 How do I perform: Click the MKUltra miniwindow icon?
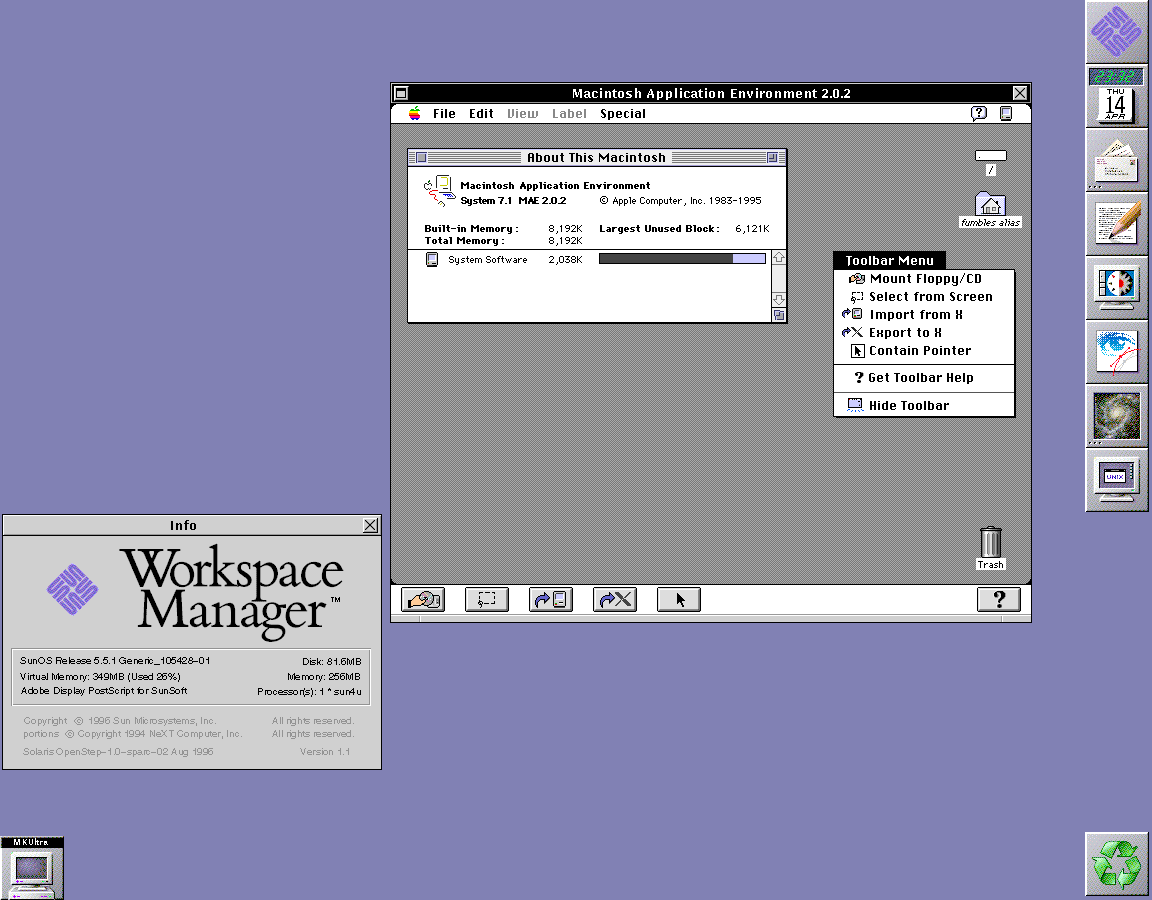click(32, 868)
